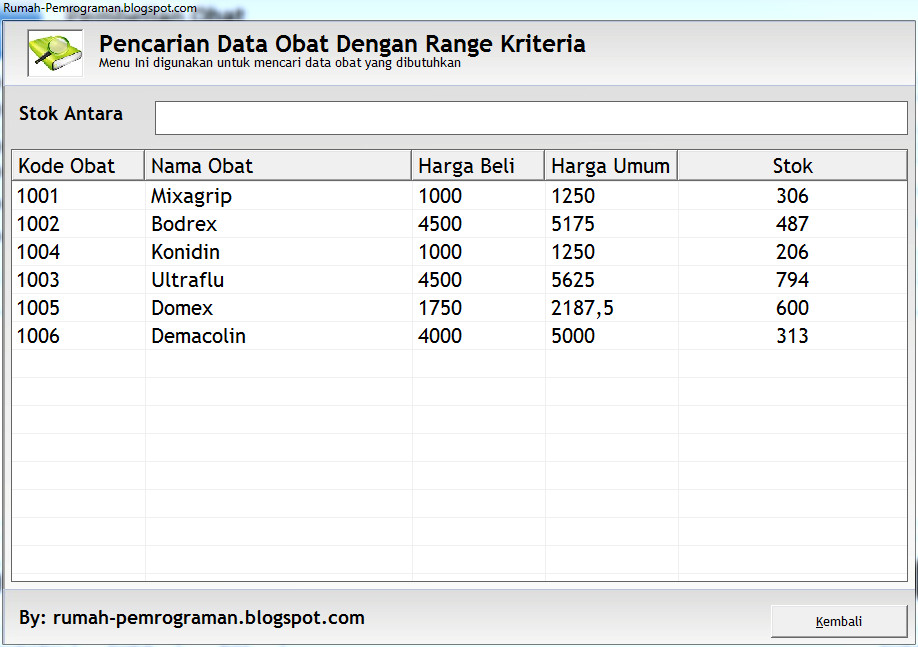
Task: Click the Kode Obat column header
Action: tap(70, 165)
